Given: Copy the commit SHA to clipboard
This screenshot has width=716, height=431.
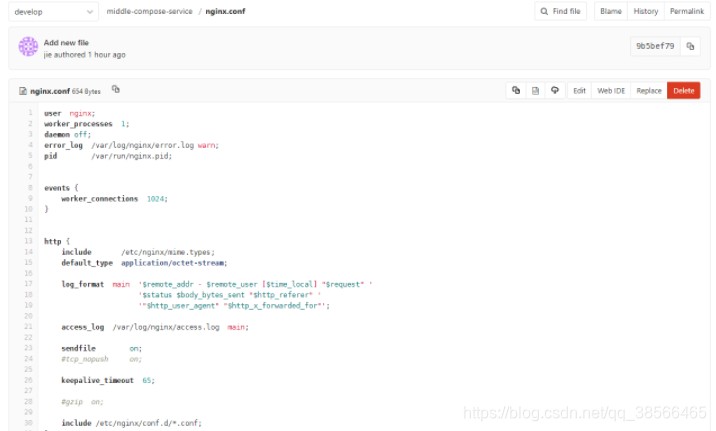Looking at the screenshot, I should (690, 46).
